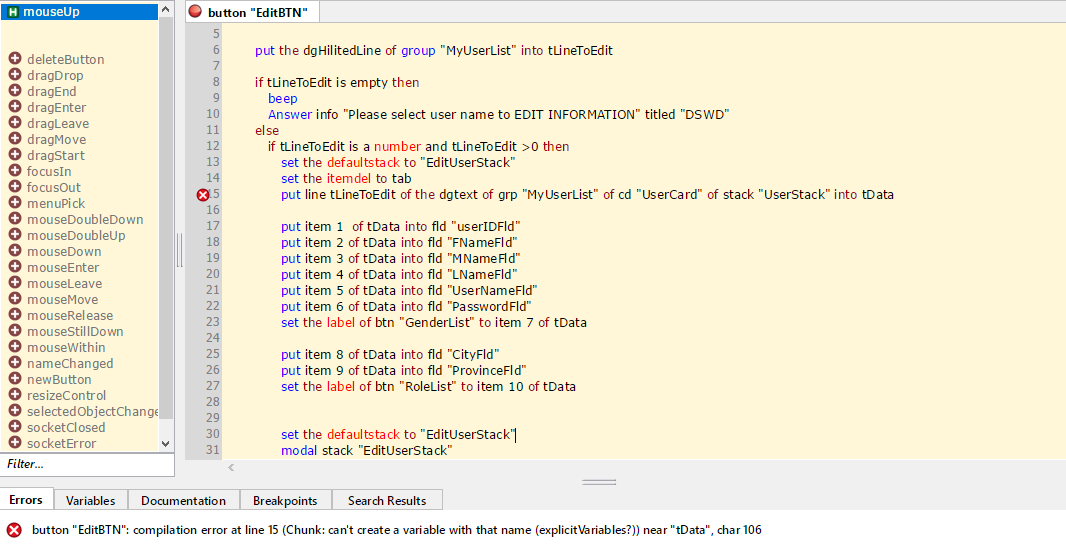Click the red error icon in Errors pane

14,530
